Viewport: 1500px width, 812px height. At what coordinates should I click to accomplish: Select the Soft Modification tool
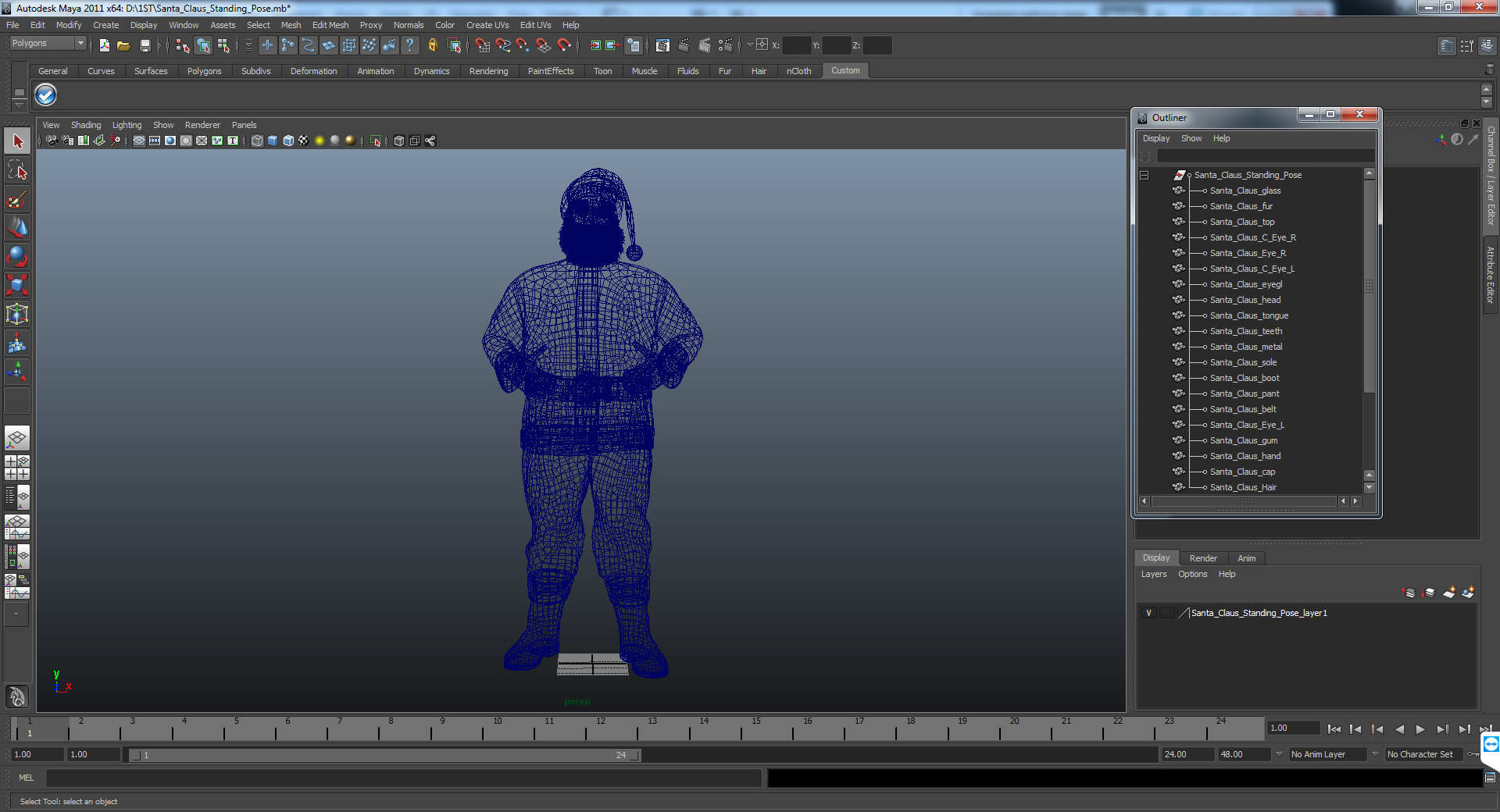coord(17,343)
